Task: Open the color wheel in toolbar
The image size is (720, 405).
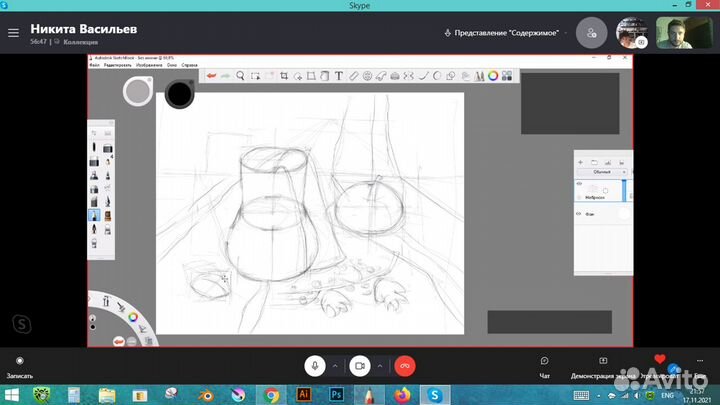Action: pos(492,75)
